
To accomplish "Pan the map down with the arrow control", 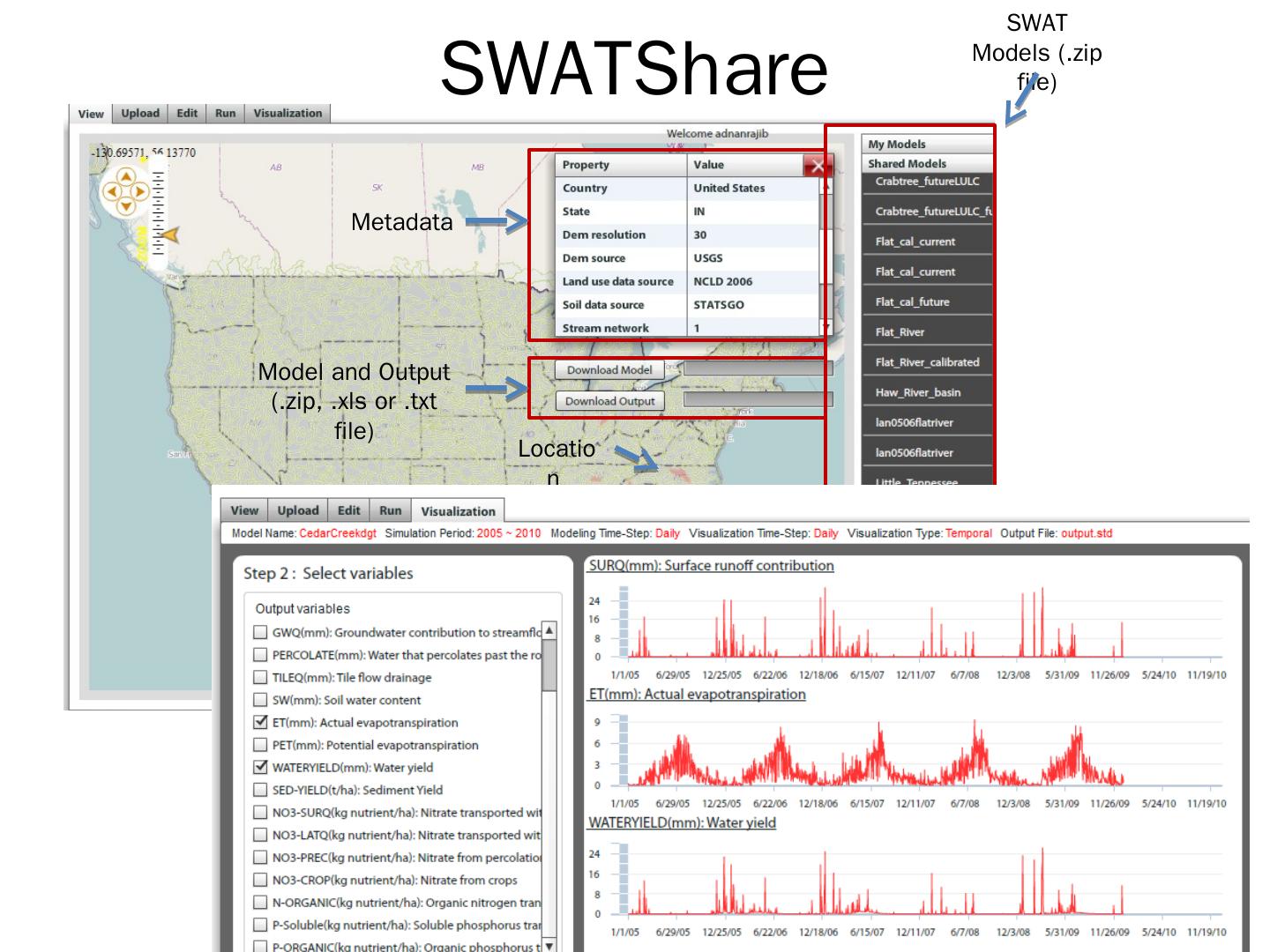I will [x=126, y=206].
